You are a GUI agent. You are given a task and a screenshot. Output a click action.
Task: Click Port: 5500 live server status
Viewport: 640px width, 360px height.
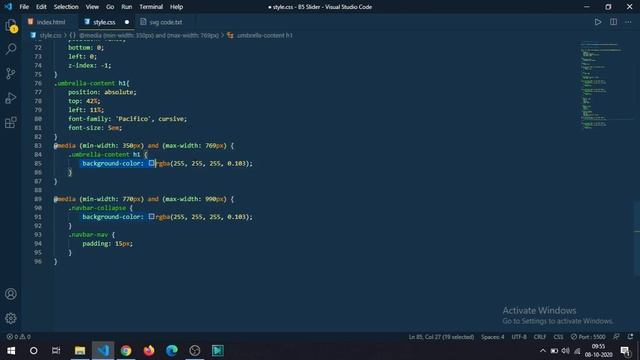(x=588, y=337)
